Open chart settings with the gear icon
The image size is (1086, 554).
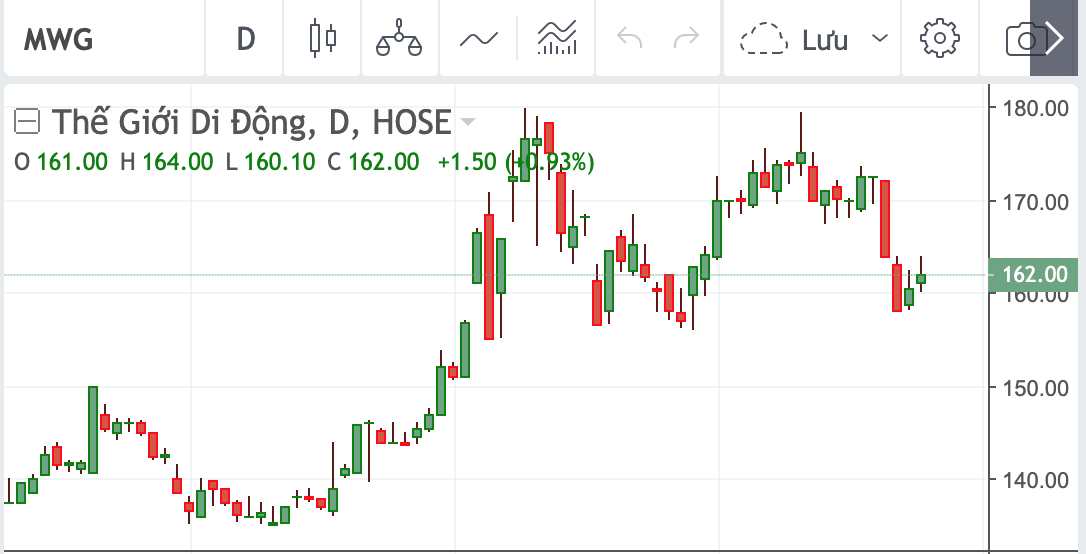pos(939,39)
